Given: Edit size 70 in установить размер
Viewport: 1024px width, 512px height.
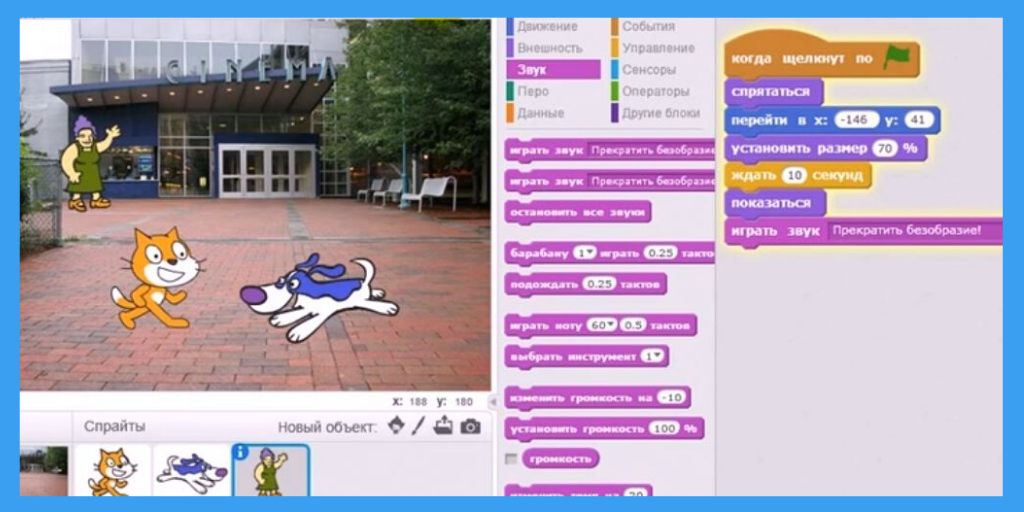Looking at the screenshot, I should coord(884,148).
